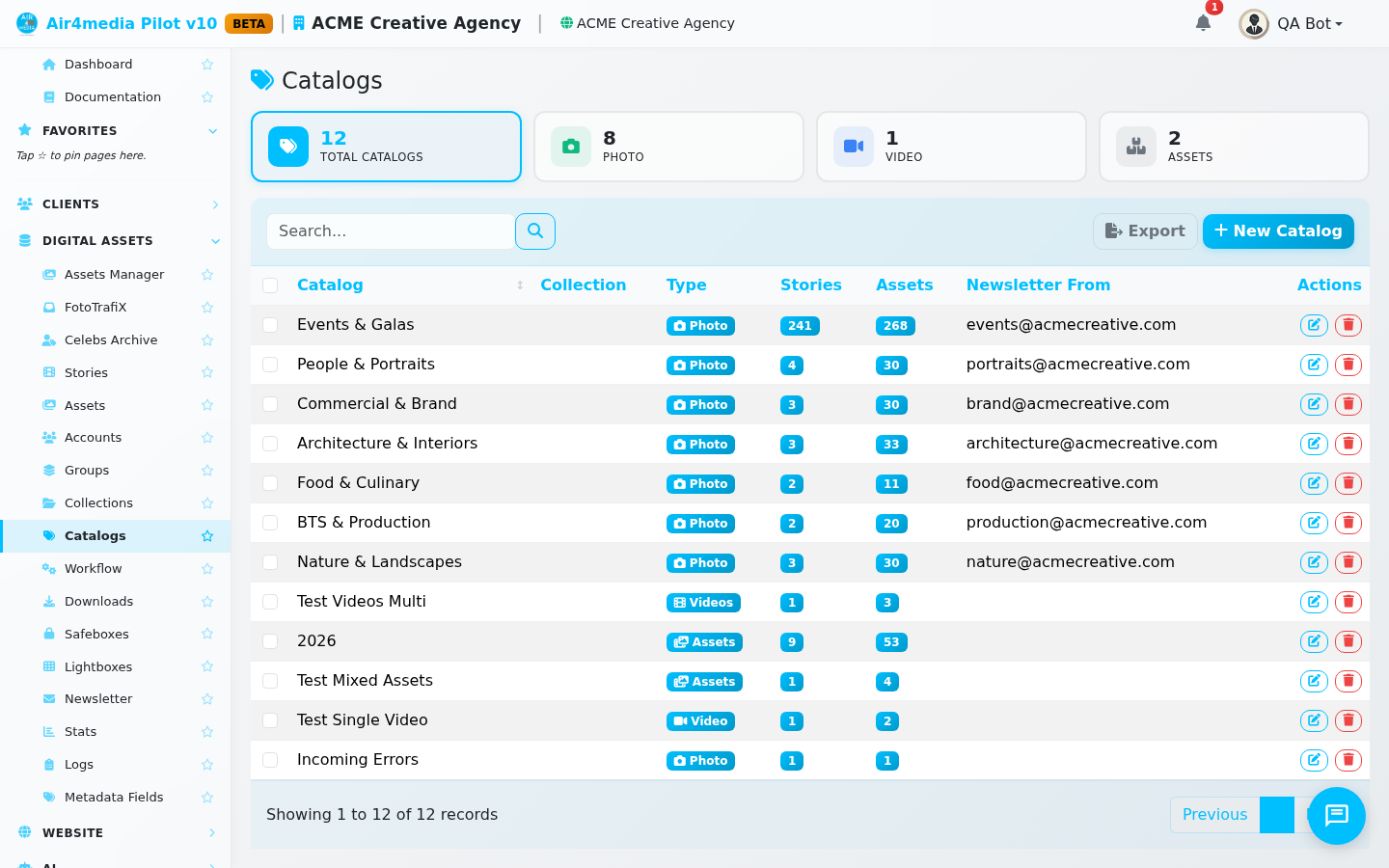Click the Export button
The width and height of the screenshot is (1389, 868).
pyautogui.click(x=1145, y=231)
